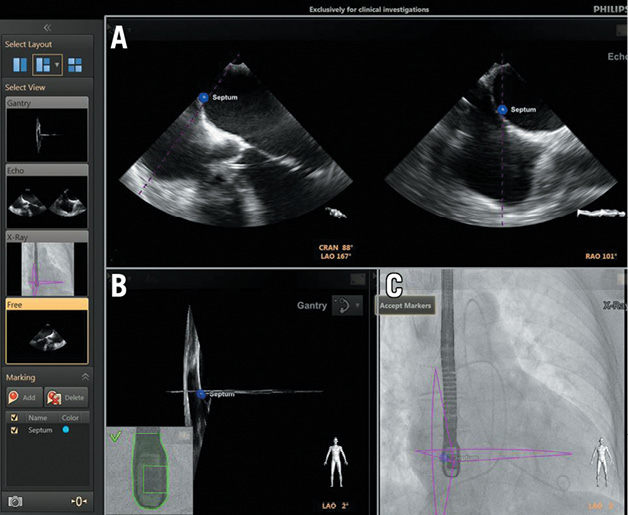This screenshot has width=628, height=515.
Task: Click the Delete marker button
Action: [67, 397]
